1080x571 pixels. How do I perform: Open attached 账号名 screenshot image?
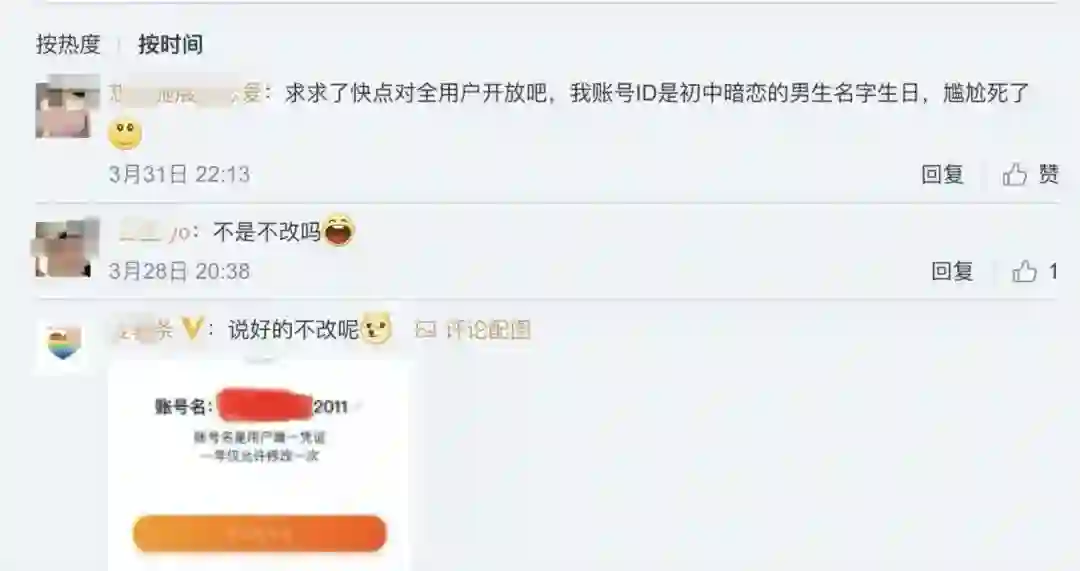[x=260, y=464]
